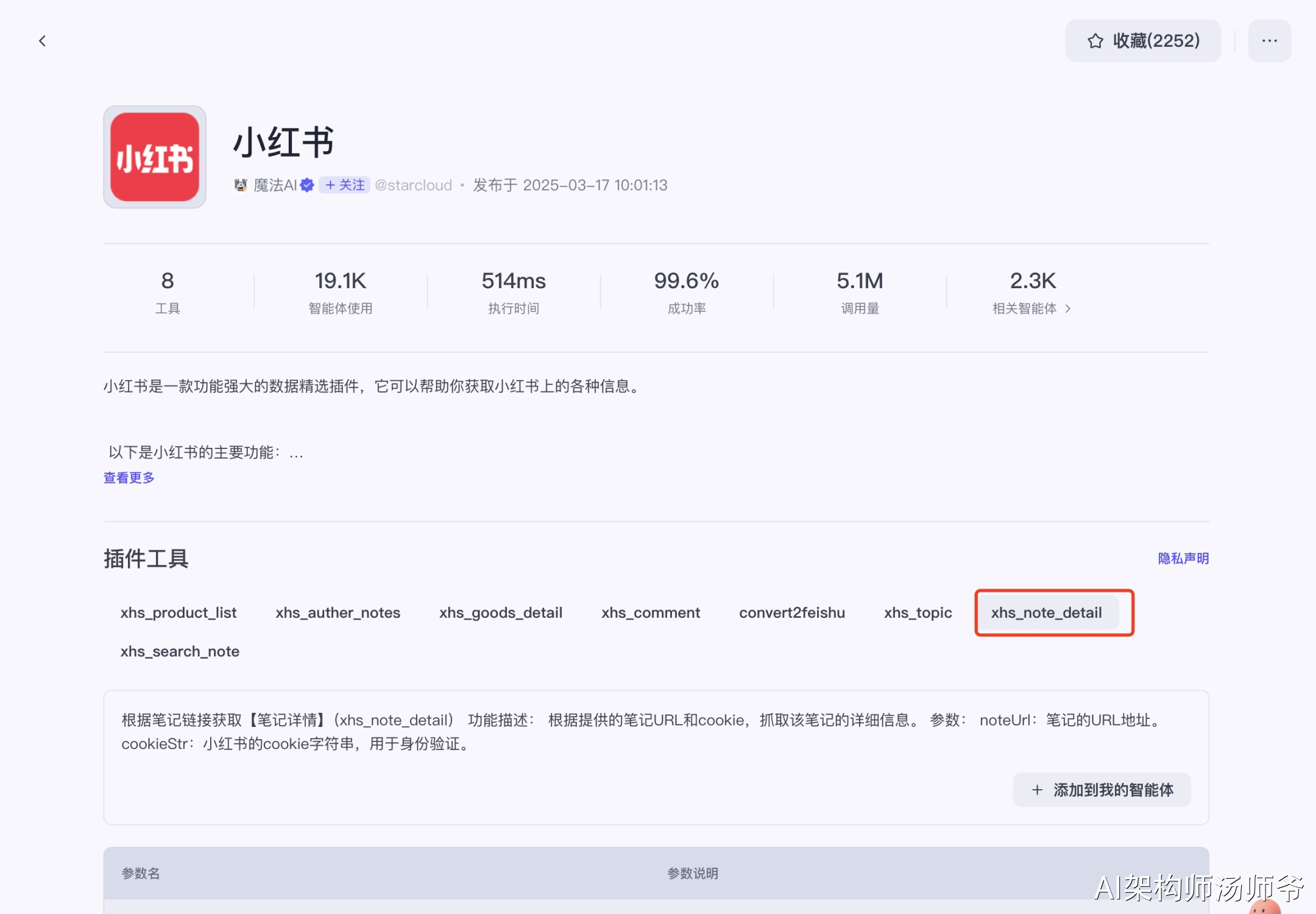Open the three-dots more options menu
The image size is (1316, 914).
point(1269,41)
